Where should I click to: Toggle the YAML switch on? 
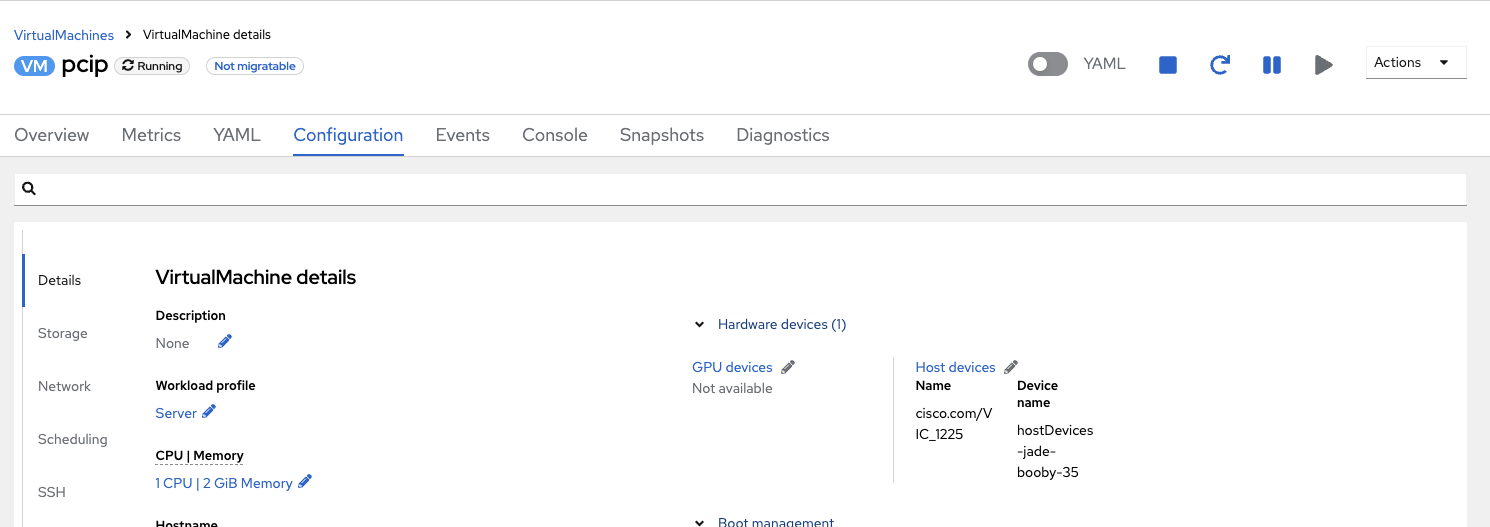point(1048,64)
